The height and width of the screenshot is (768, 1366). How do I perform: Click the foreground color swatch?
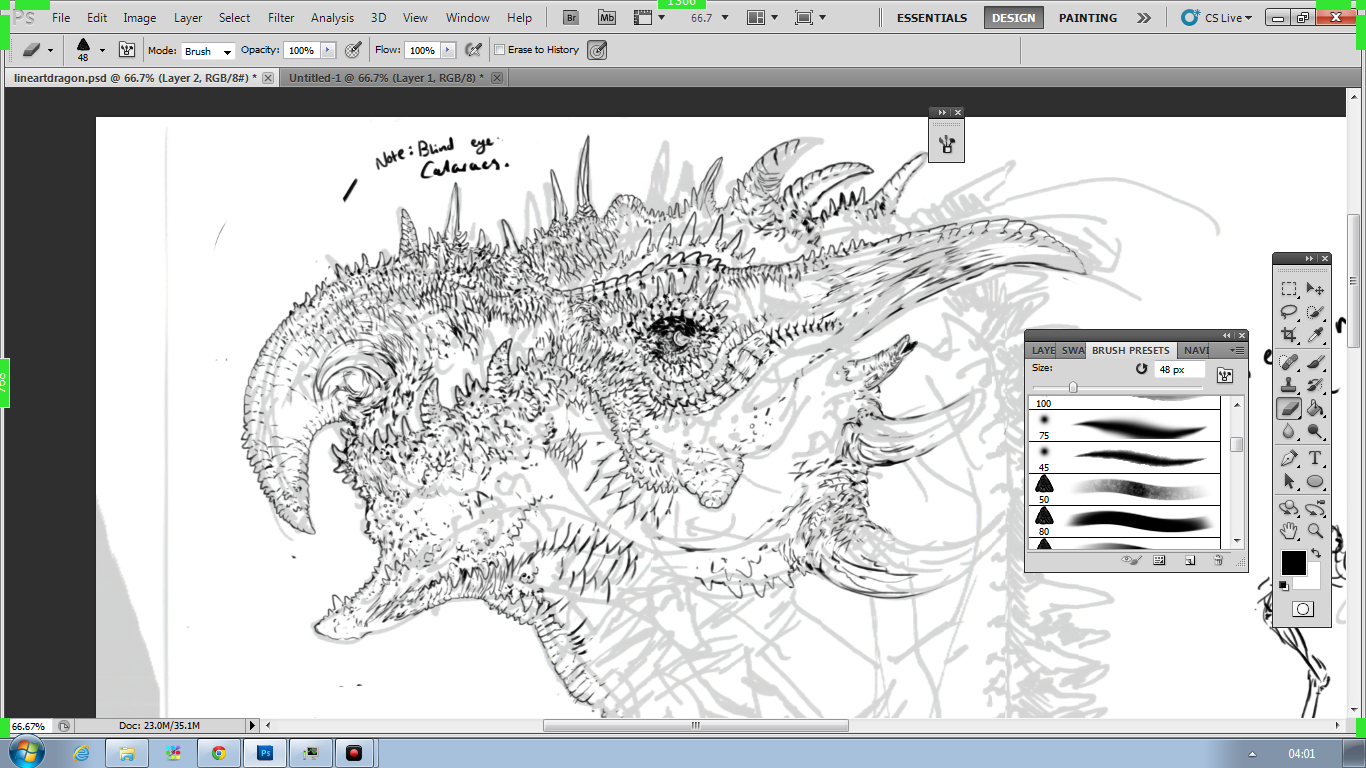[x=1293, y=563]
